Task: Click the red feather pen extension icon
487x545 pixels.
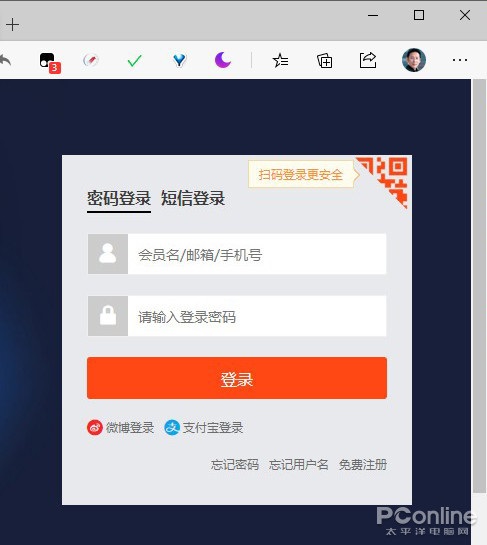Action: (x=91, y=60)
